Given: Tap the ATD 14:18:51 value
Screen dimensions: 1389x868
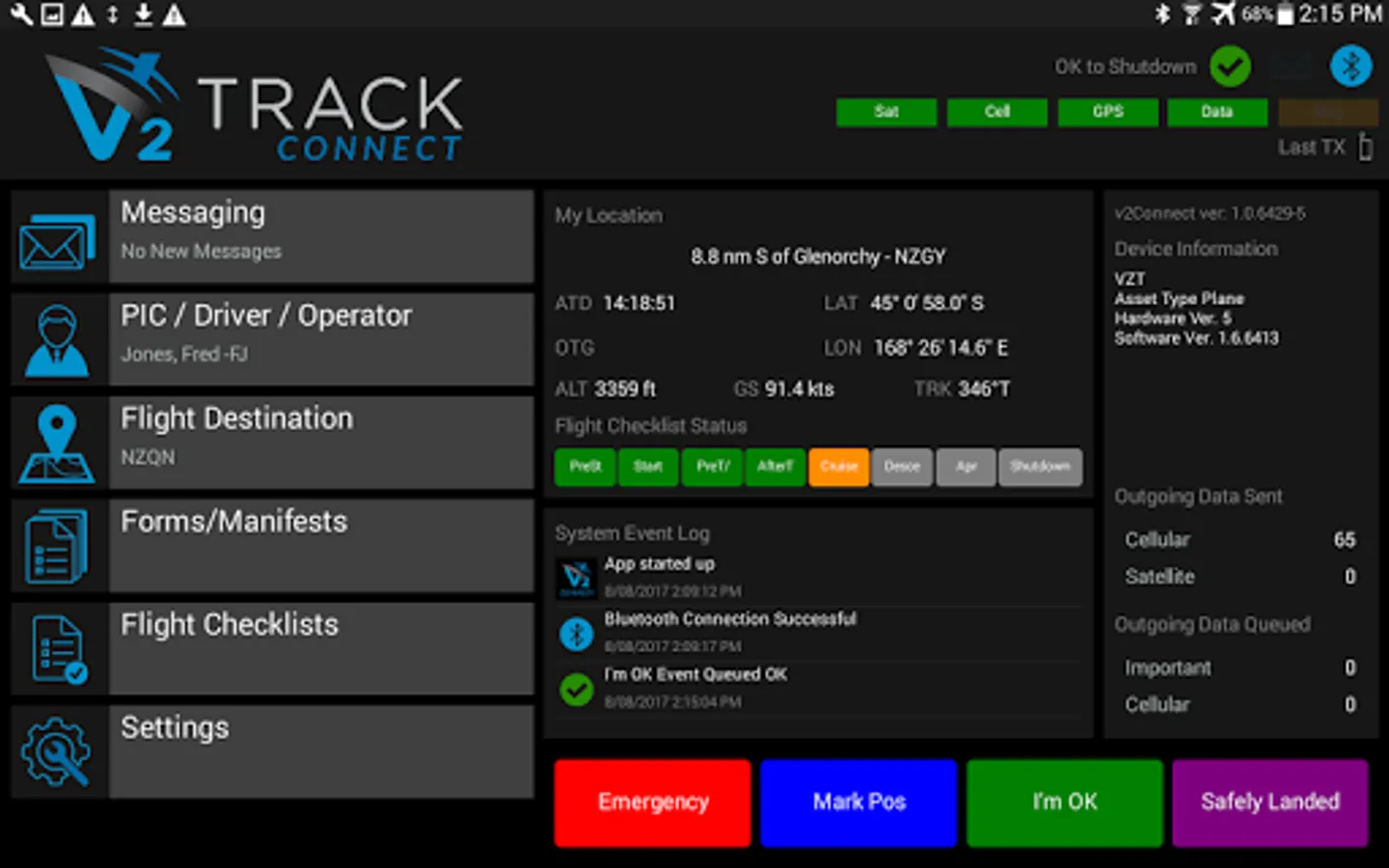Looking at the screenshot, I should click(x=639, y=303).
